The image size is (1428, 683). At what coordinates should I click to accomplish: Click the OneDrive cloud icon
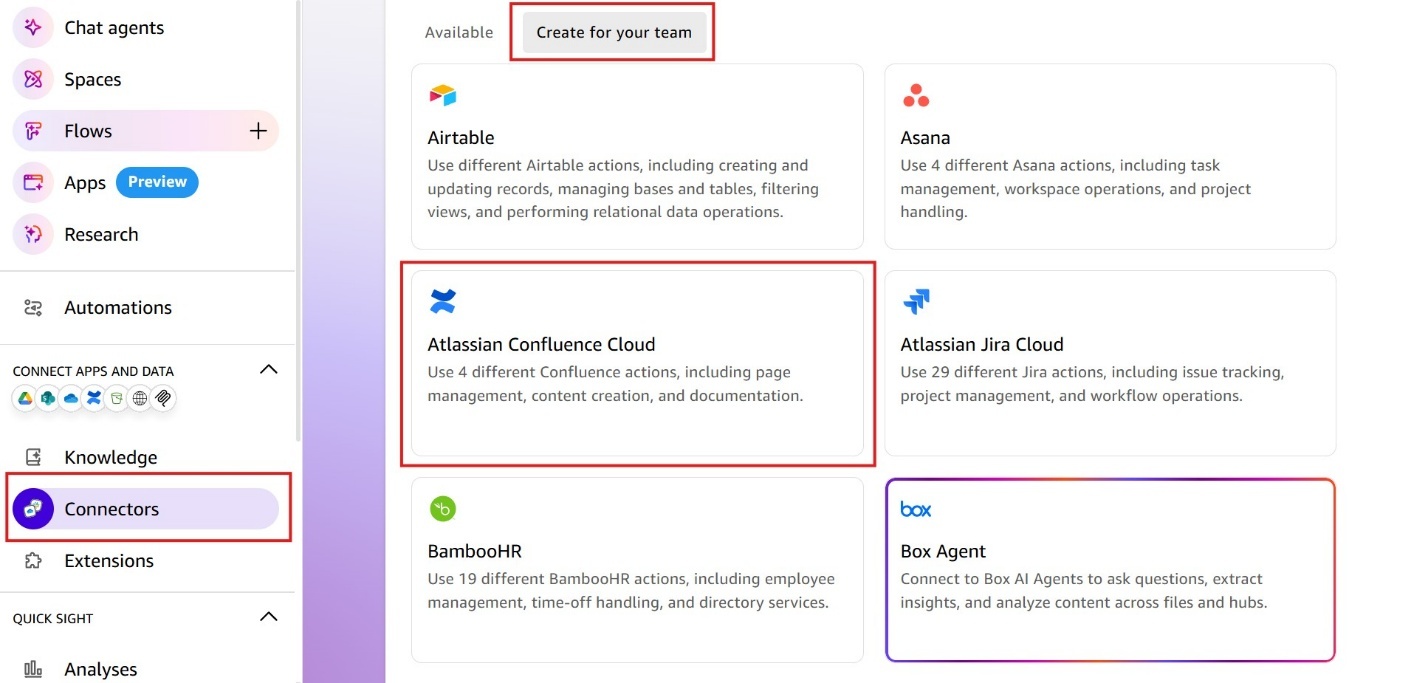[x=71, y=398]
